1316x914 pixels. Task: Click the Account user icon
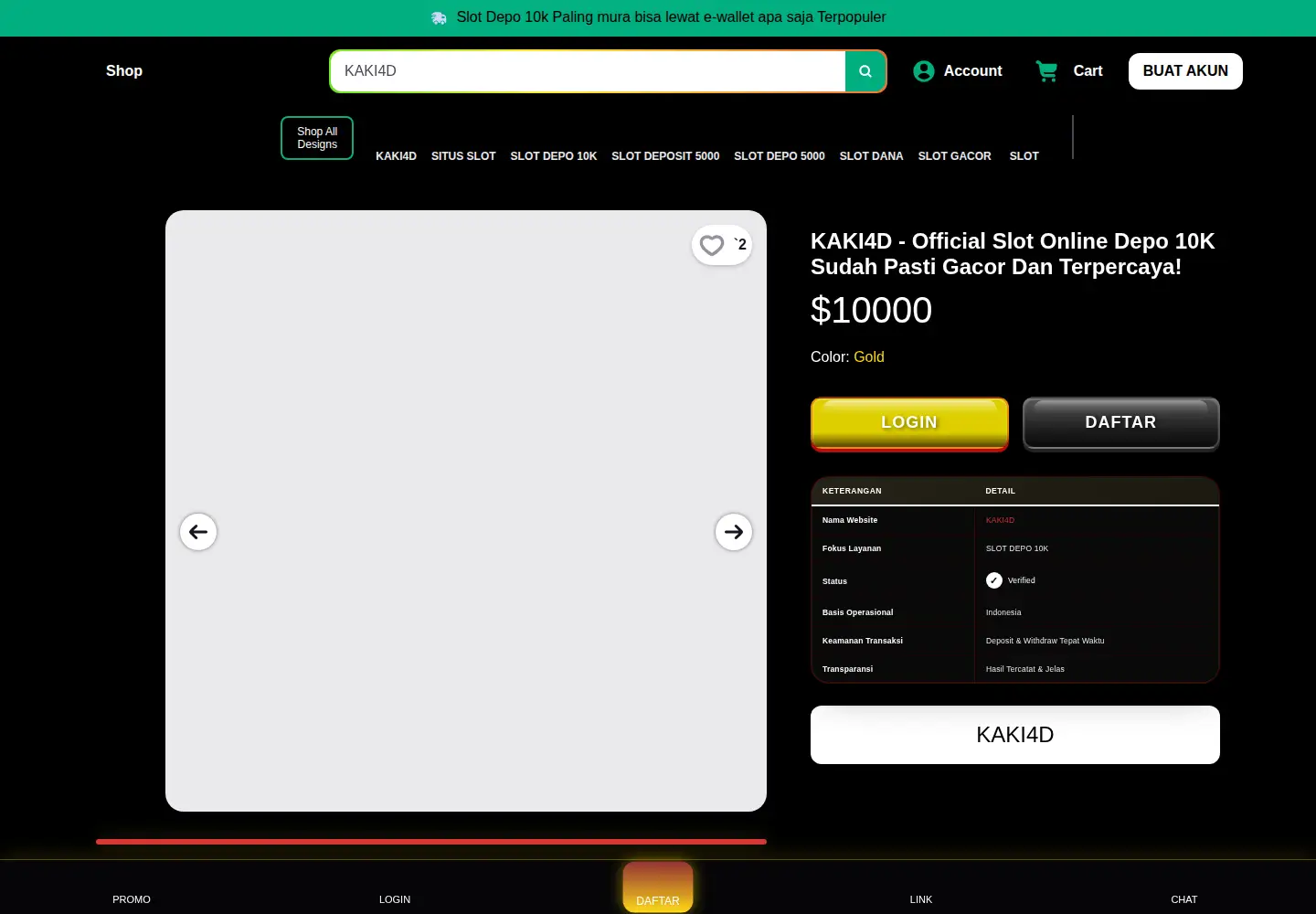924,71
